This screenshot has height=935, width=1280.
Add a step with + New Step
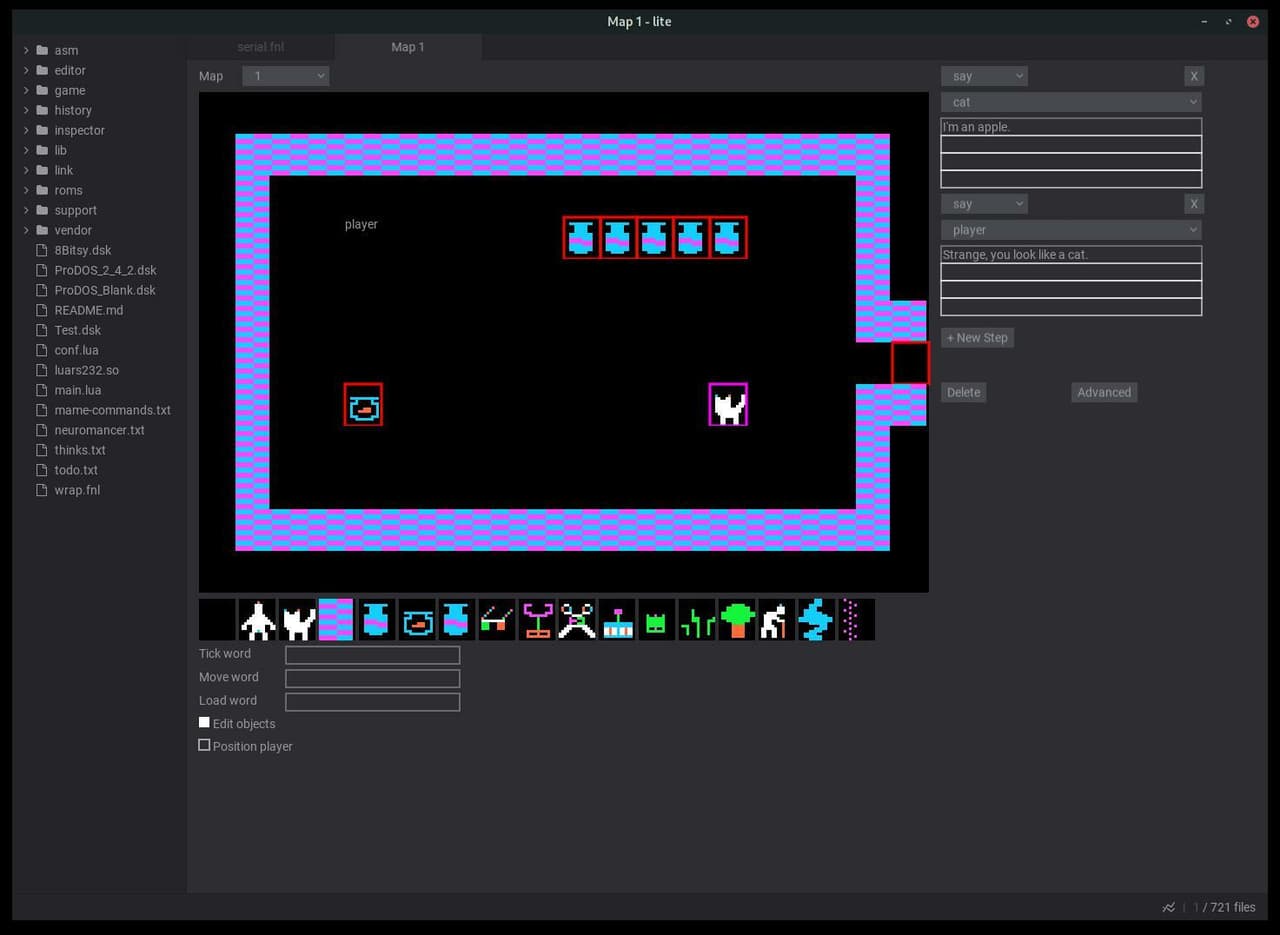point(977,337)
